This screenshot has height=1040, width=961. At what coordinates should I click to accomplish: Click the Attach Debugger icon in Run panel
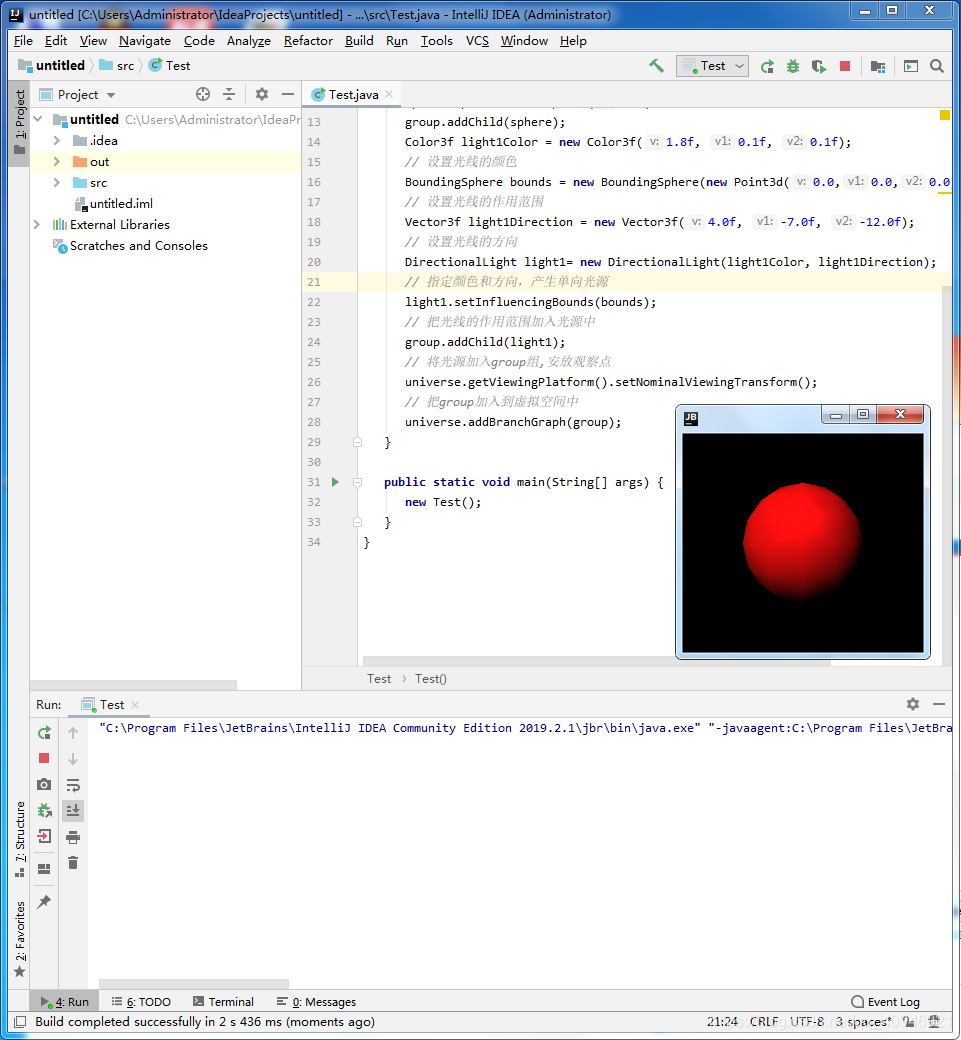pos(44,811)
